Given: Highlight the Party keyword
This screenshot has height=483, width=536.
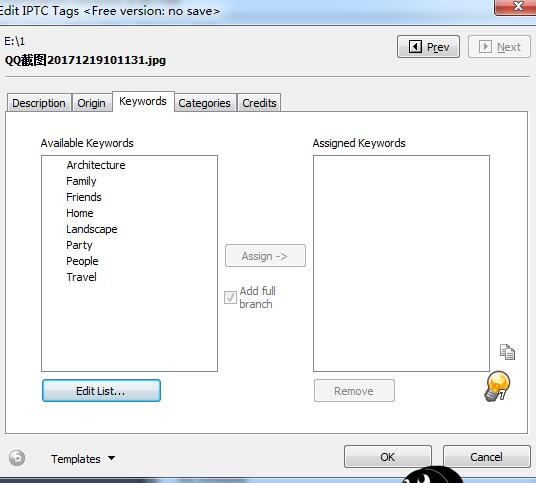Looking at the screenshot, I should click(79, 245).
